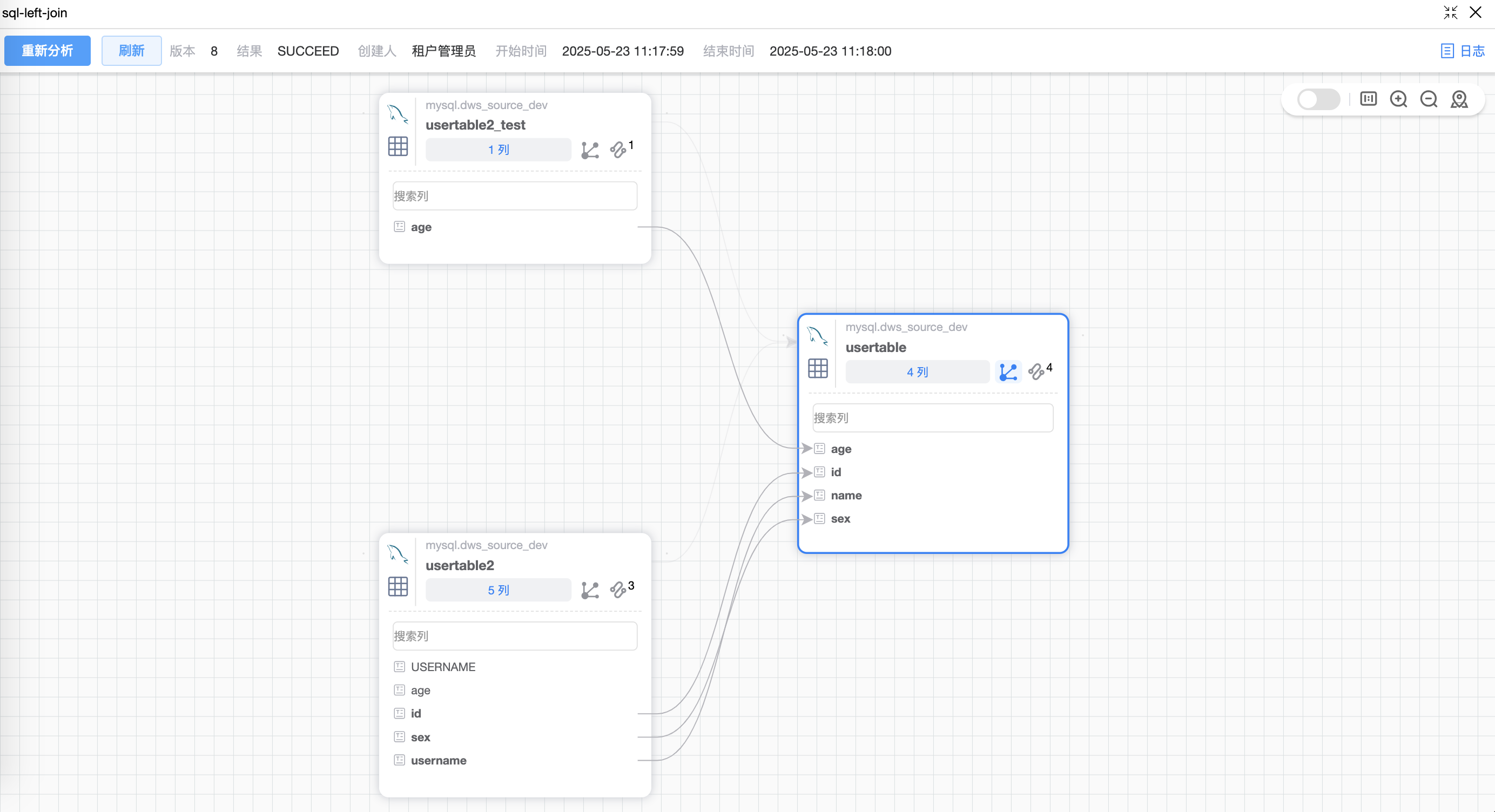Click highlighted lineage branch icon on usertable
Viewport: 1495px width, 812px height.
(x=1008, y=372)
